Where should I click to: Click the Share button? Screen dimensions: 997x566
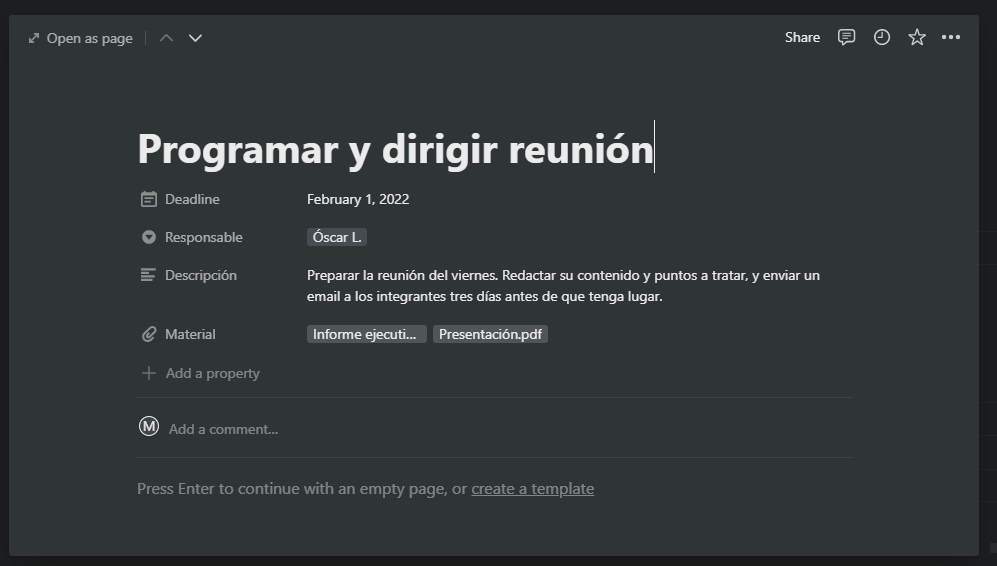[802, 38]
